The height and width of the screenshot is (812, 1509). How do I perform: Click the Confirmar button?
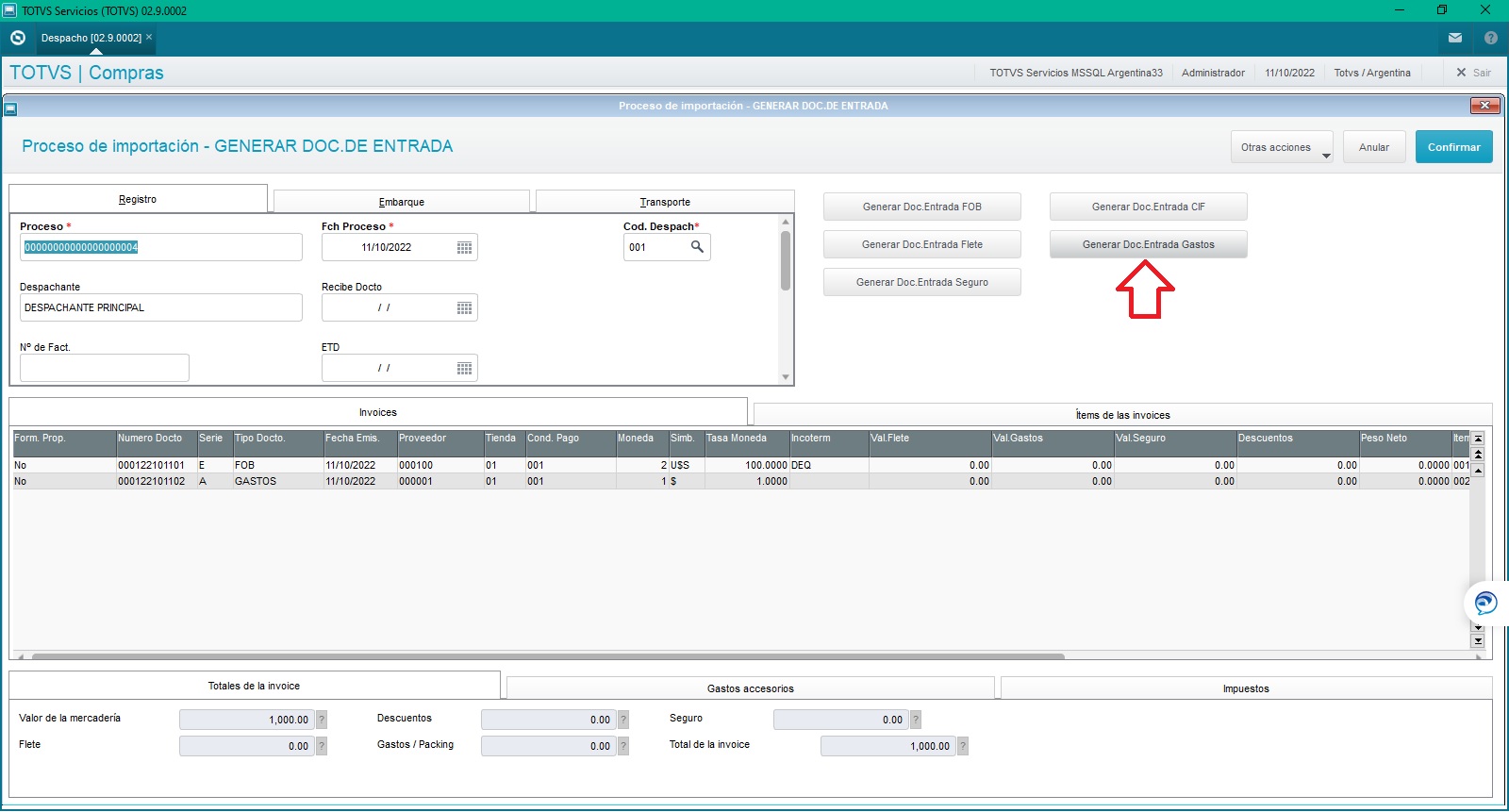click(x=1453, y=147)
